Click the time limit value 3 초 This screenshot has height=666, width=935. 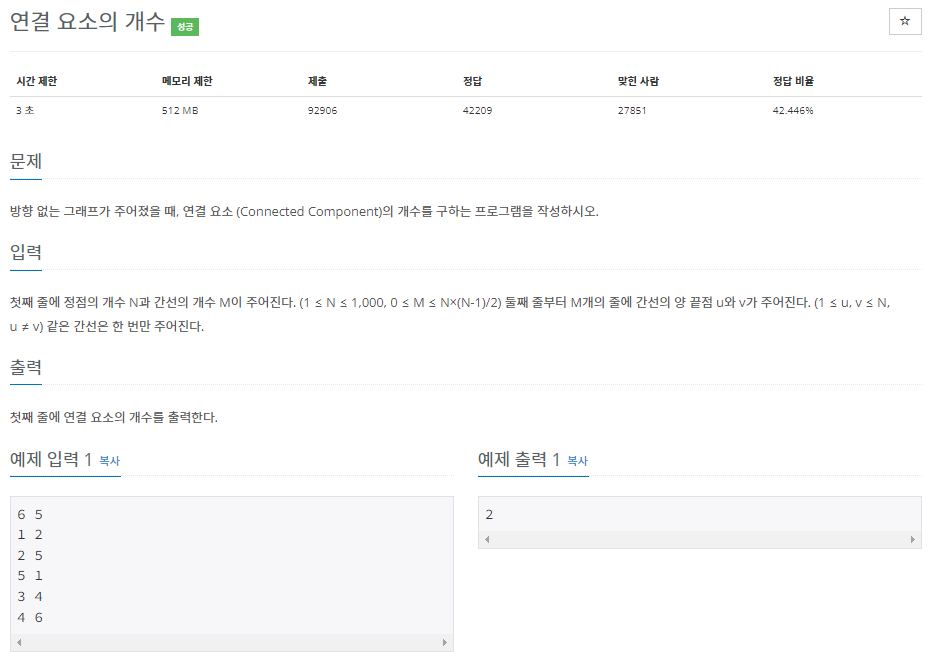[25, 110]
